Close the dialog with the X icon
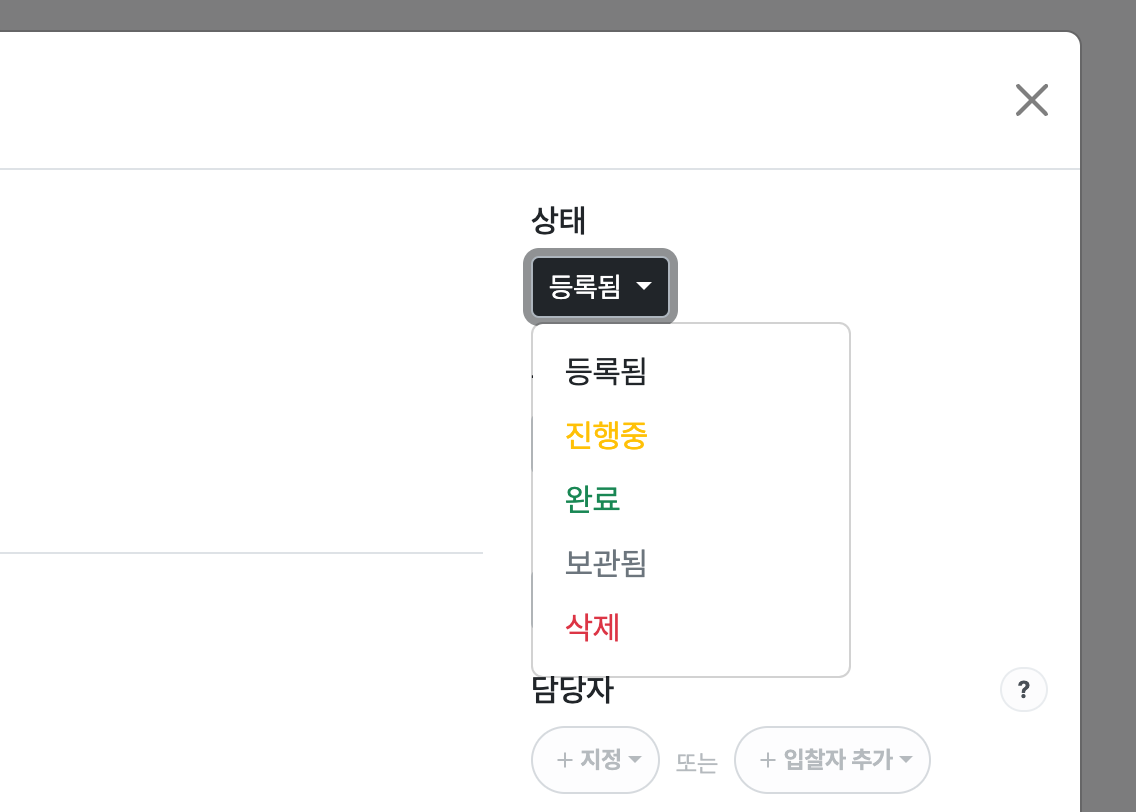 1032,100
